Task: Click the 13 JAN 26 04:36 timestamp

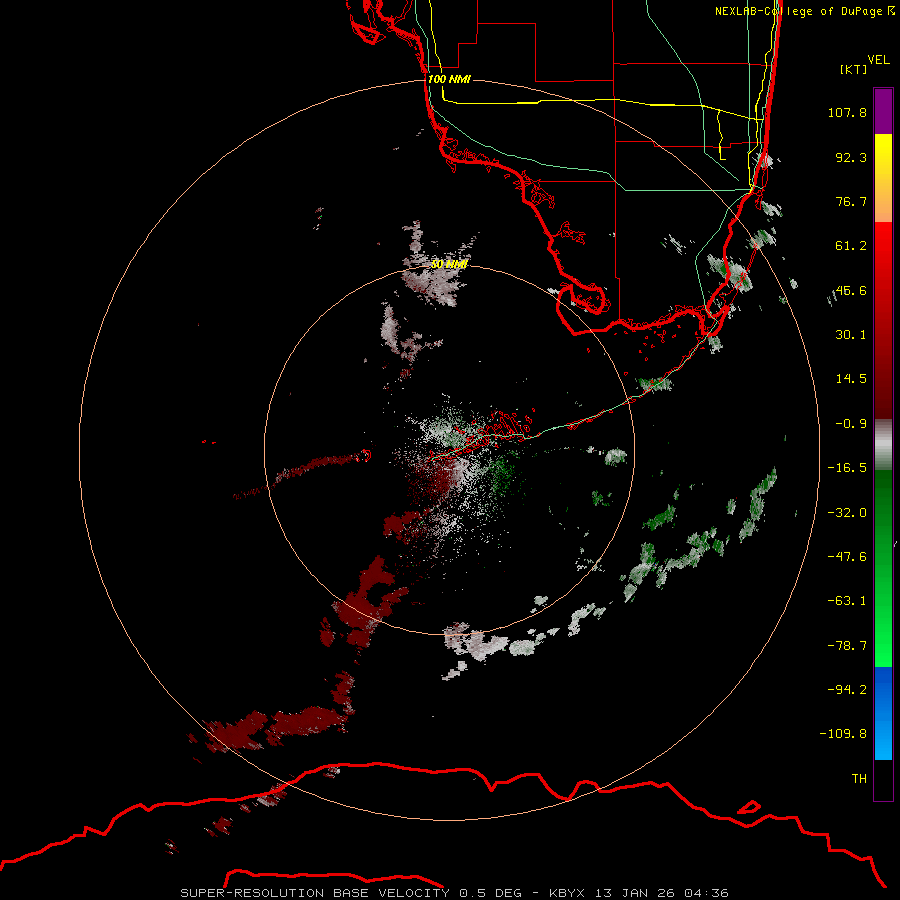Action: point(662,893)
